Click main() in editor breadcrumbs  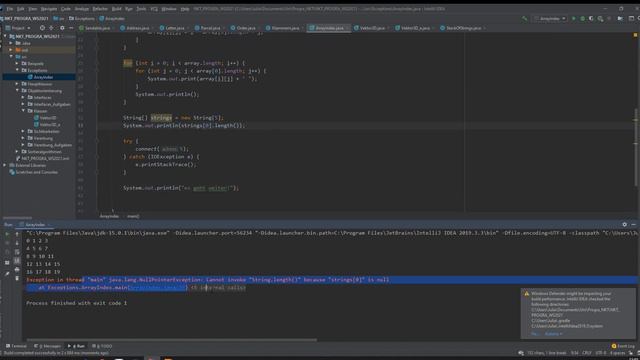pos(133,216)
